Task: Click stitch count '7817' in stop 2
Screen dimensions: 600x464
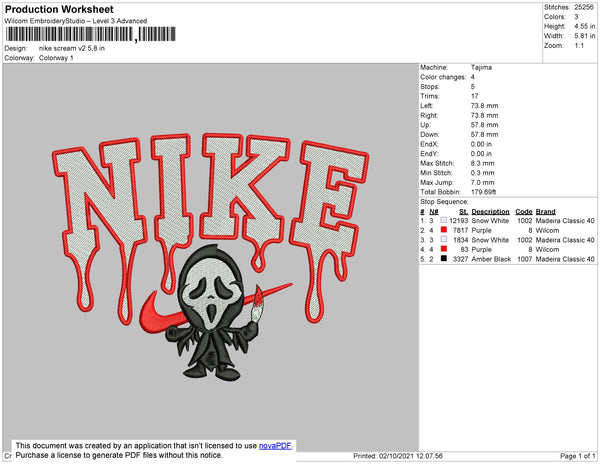Action: (x=460, y=230)
